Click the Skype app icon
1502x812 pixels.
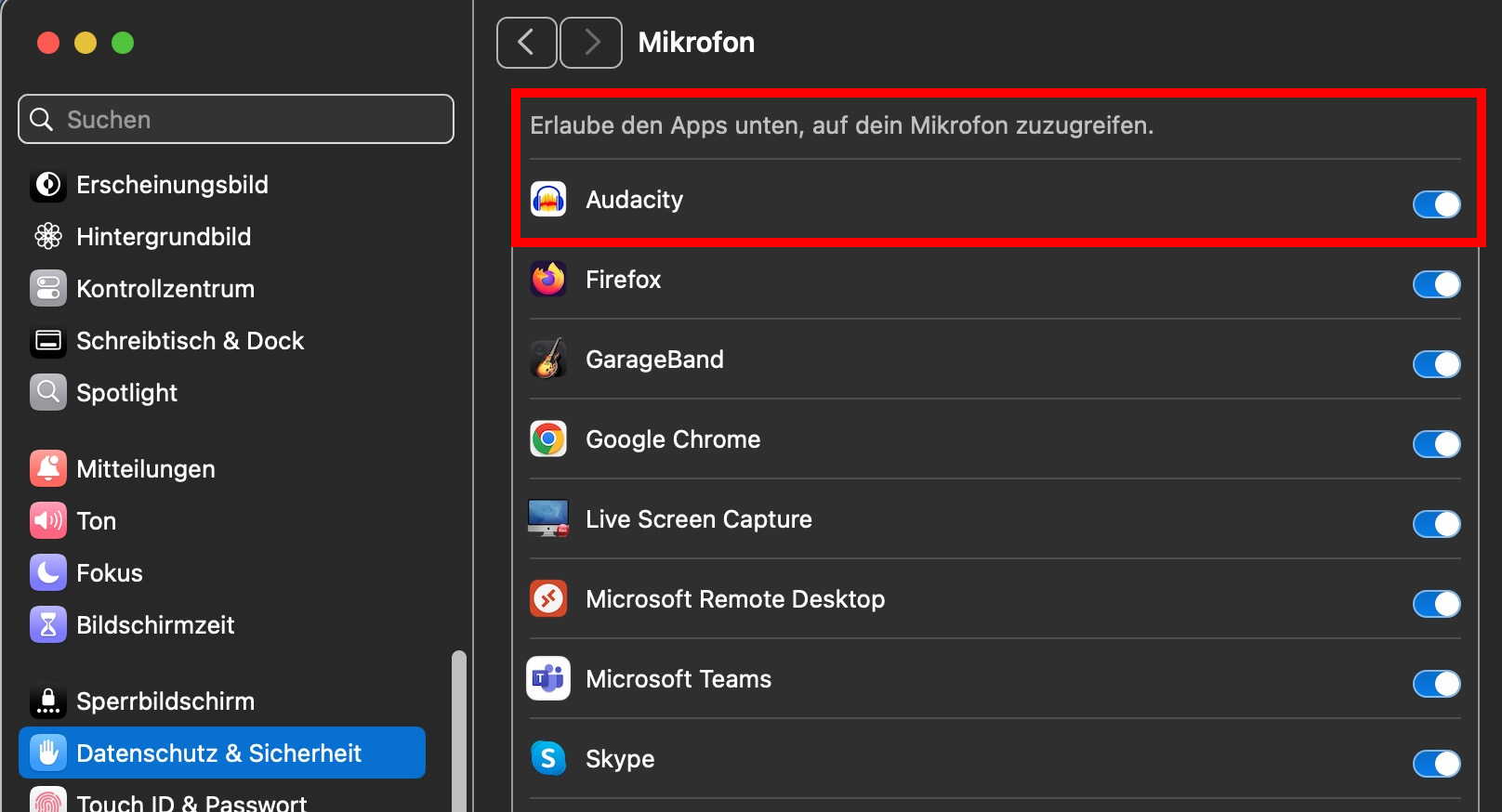click(548, 759)
